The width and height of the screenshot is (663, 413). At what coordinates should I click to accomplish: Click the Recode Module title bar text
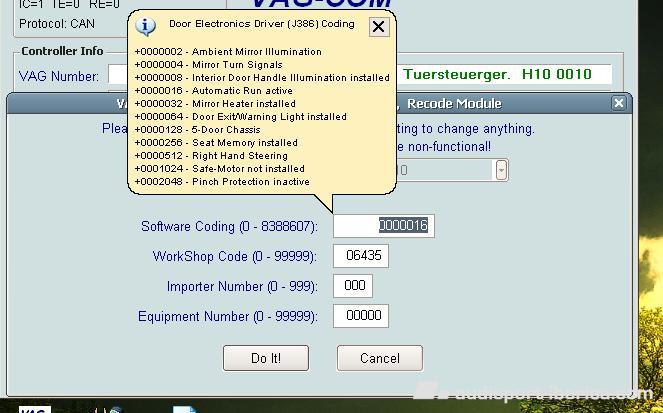click(454, 104)
